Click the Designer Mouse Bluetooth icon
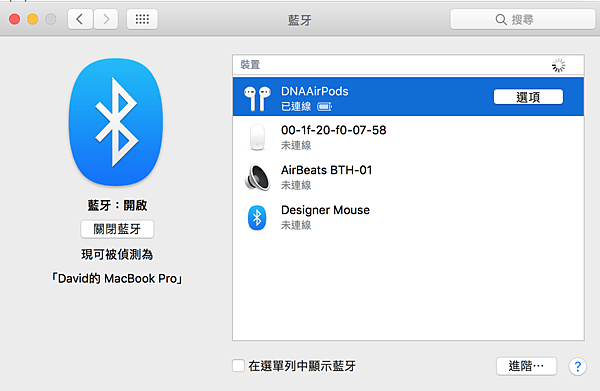This screenshot has height=391, width=600. pos(257,218)
